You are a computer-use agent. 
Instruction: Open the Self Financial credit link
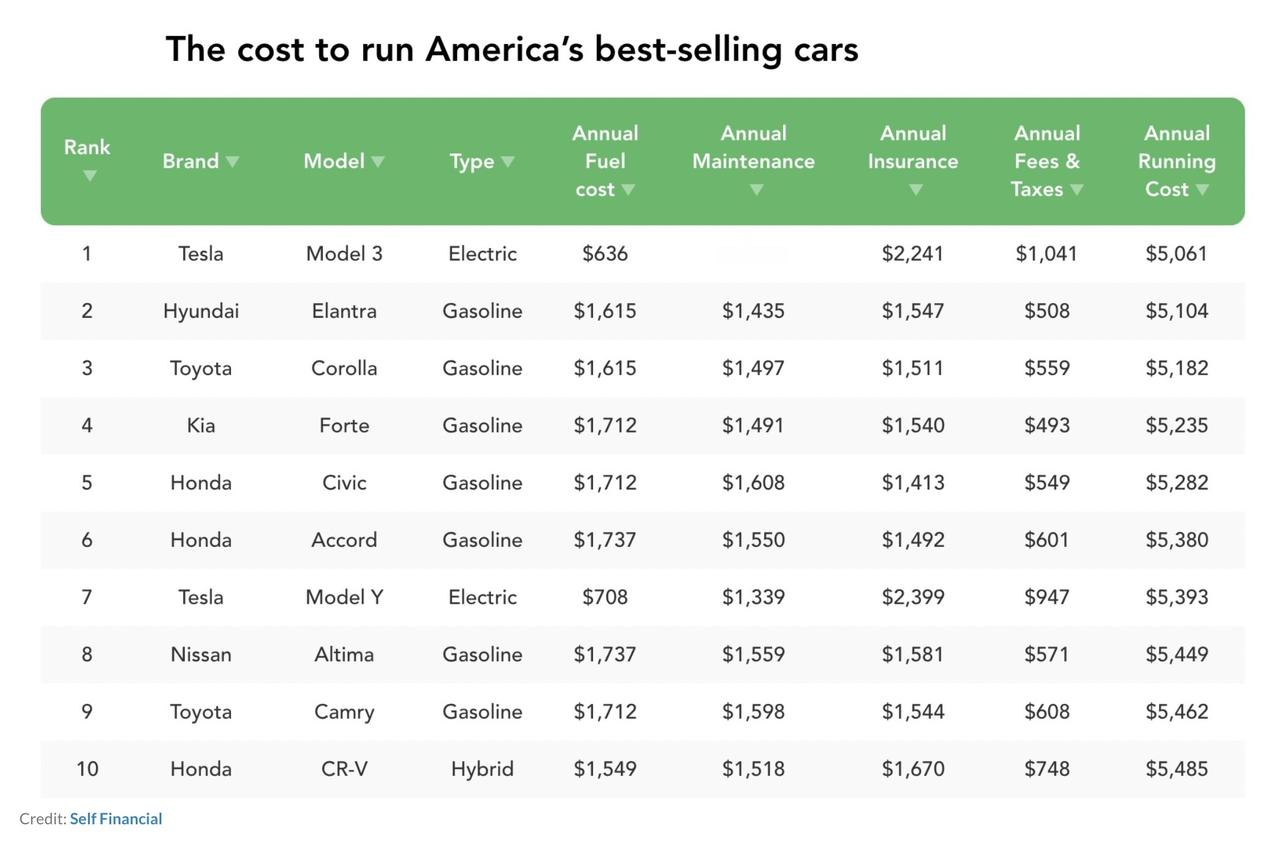coord(115,819)
